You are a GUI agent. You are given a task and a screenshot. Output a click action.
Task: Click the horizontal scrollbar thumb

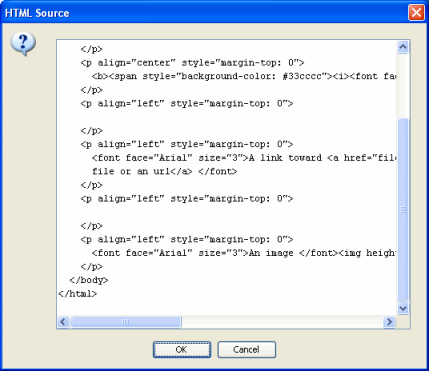(125, 322)
